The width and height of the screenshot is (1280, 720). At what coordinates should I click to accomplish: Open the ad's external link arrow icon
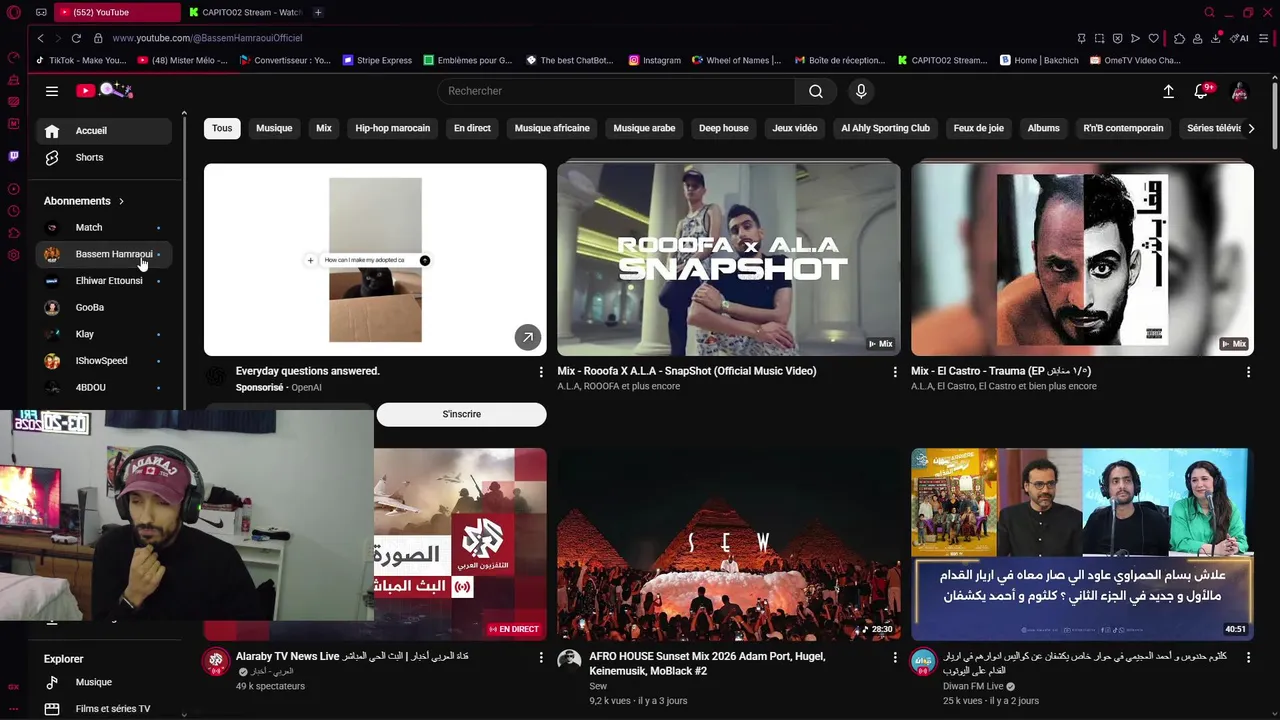pos(527,337)
